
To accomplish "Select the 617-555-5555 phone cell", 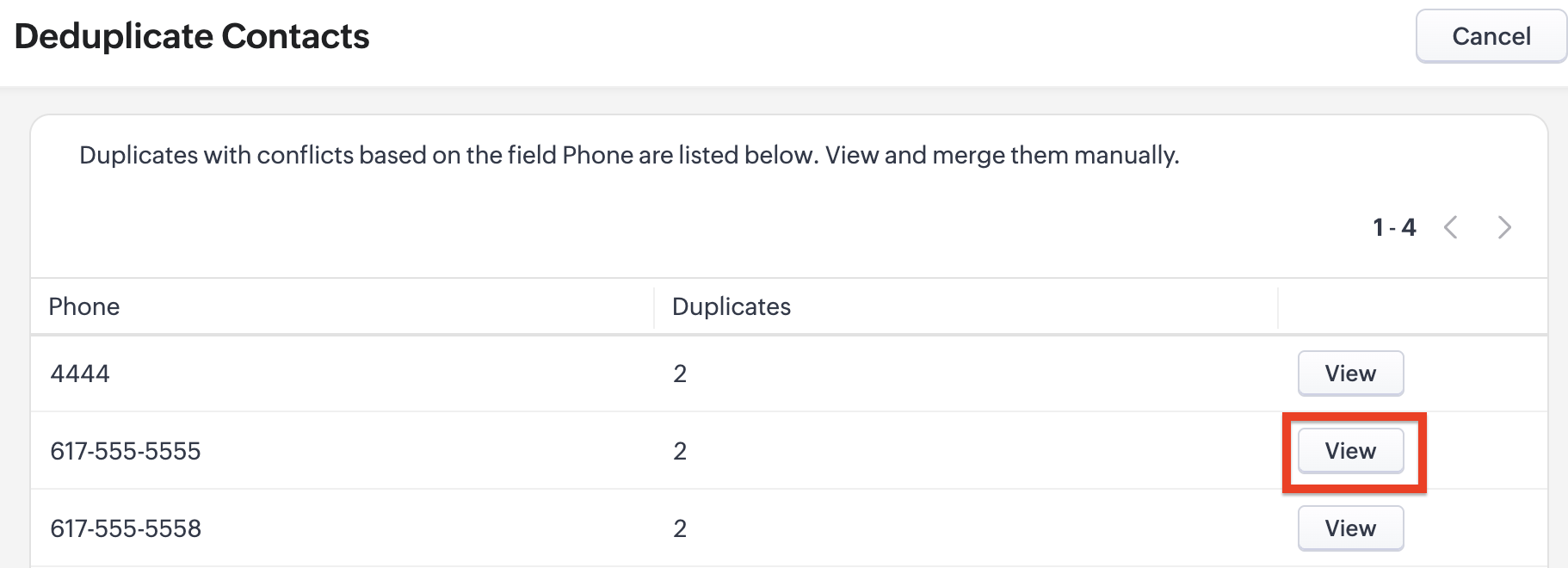I will point(126,451).
